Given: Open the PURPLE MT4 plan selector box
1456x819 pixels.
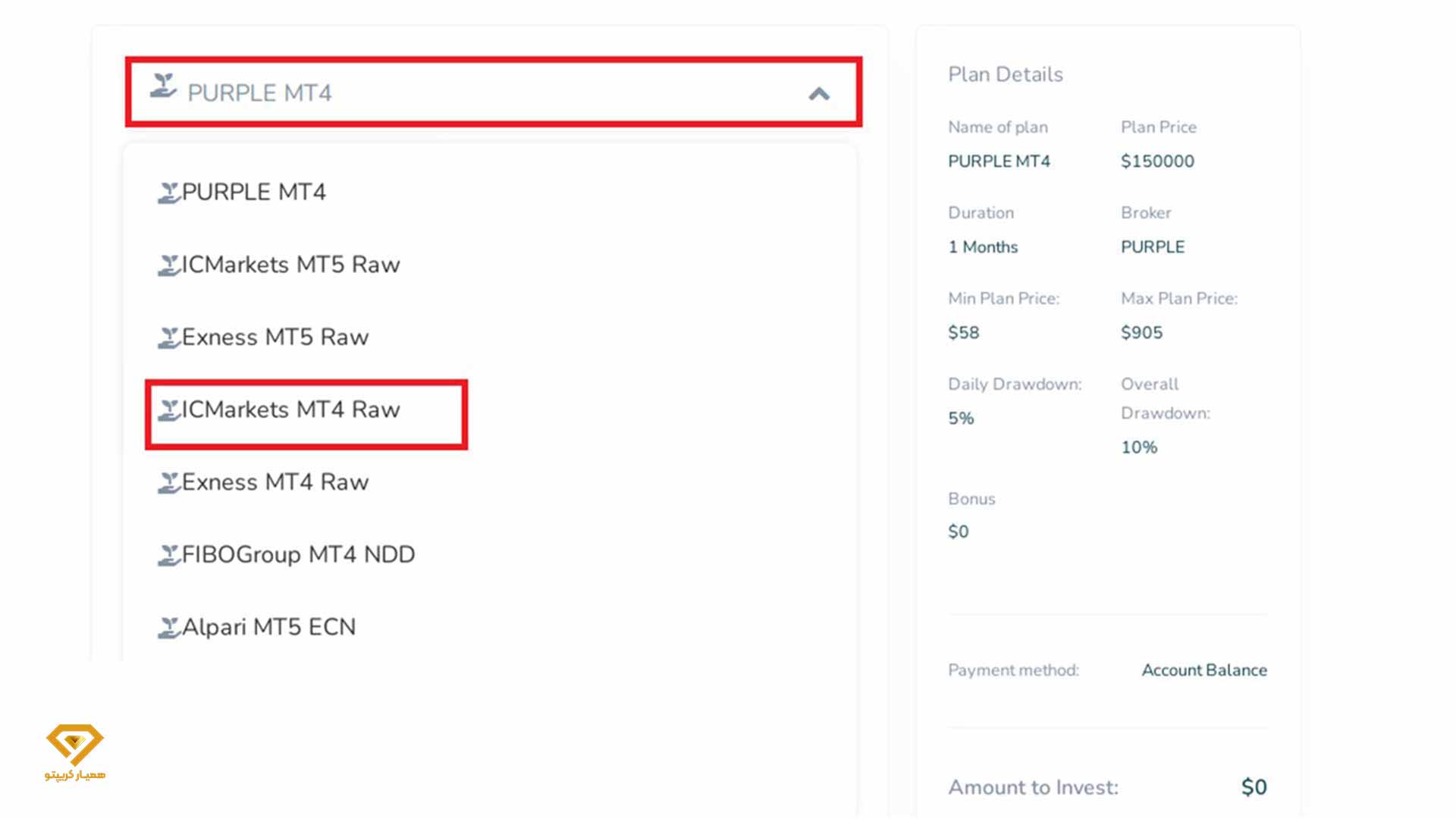Looking at the screenshot, I should [493, 93].
